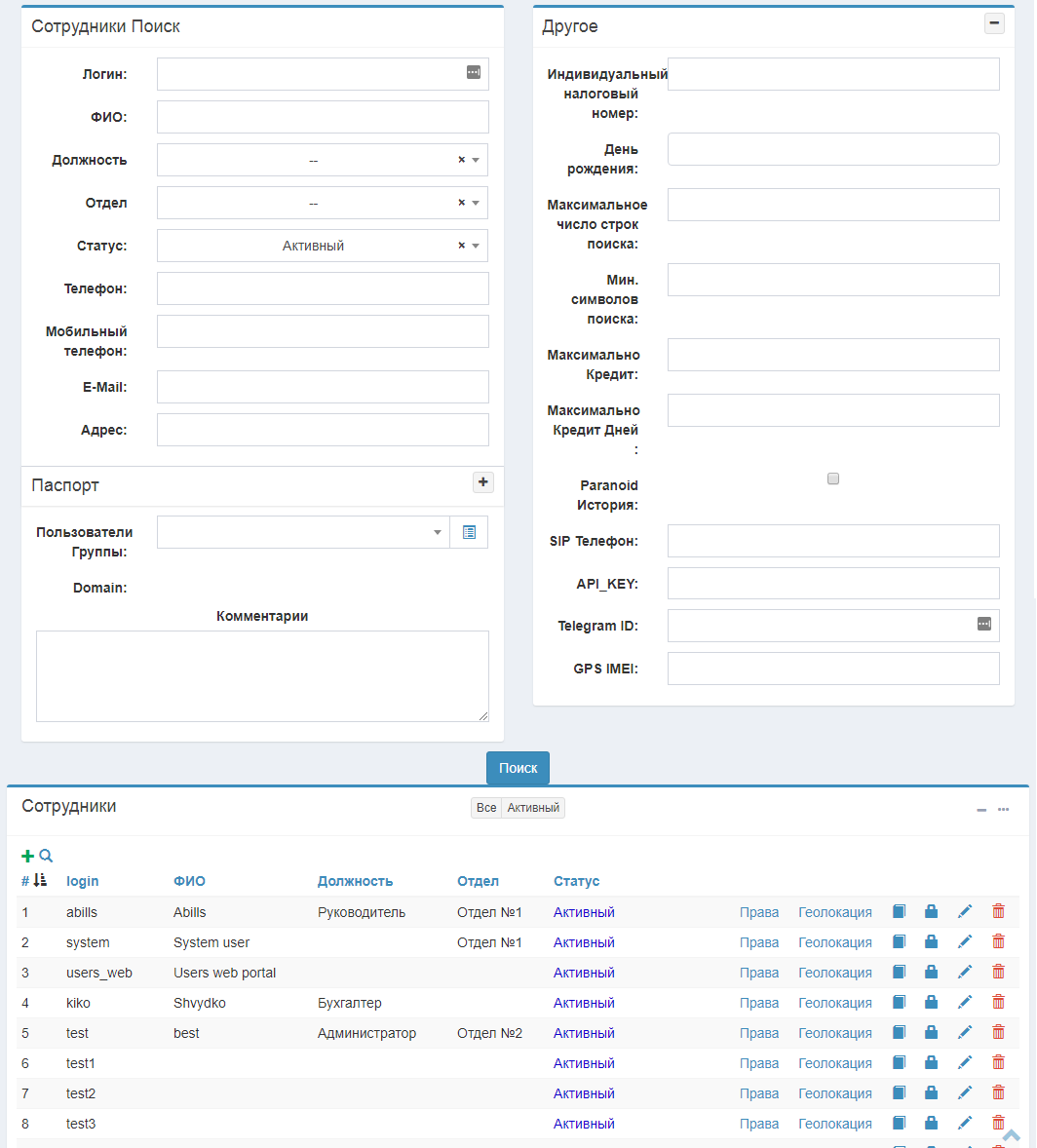Screen dimensions: 1037x1148
Task: Click the sort icon next to # column
Action: click(40, 881)
